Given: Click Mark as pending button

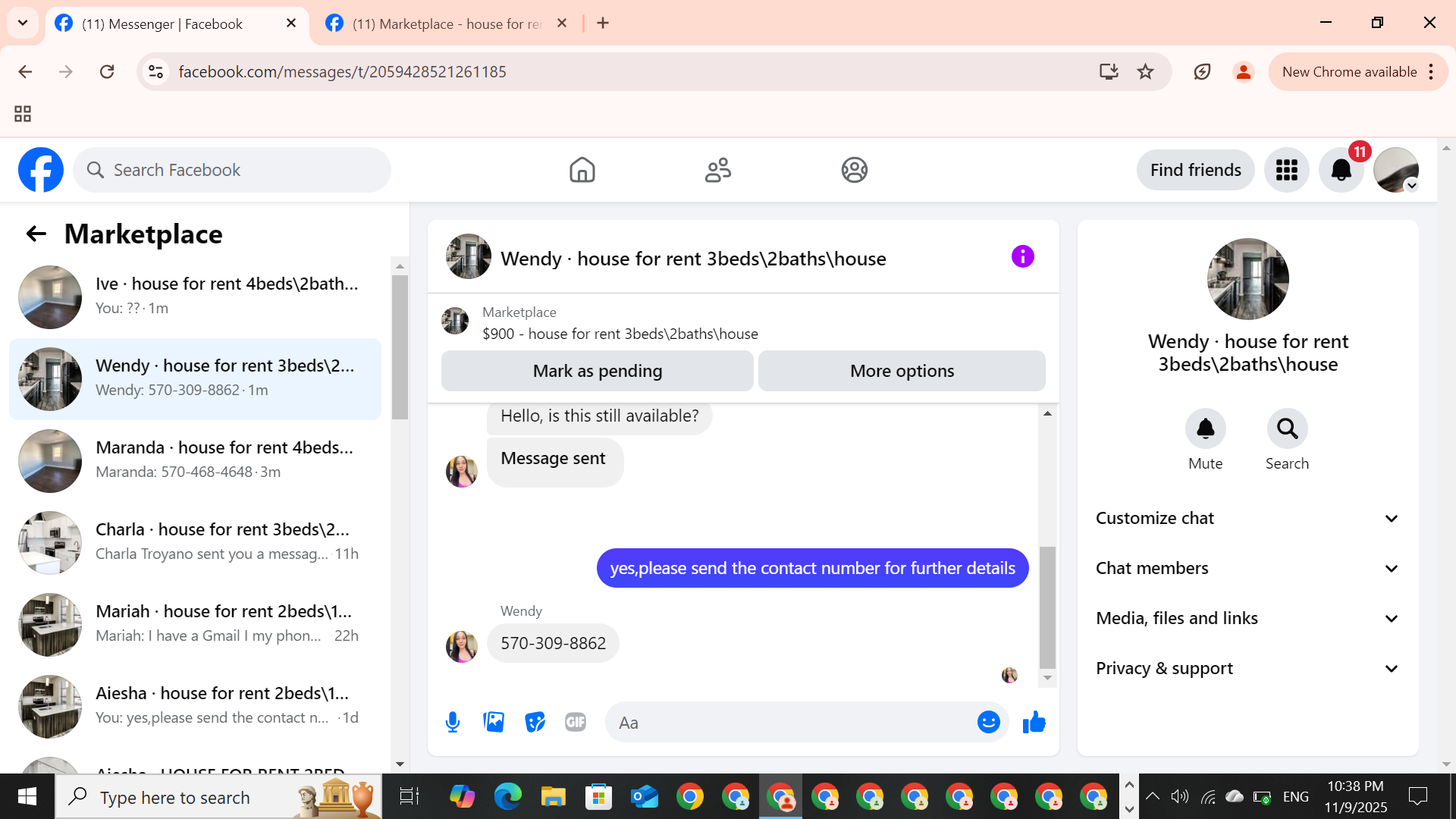Looking at the screenshot, I should pyautogui.click(x=598, y=371).
